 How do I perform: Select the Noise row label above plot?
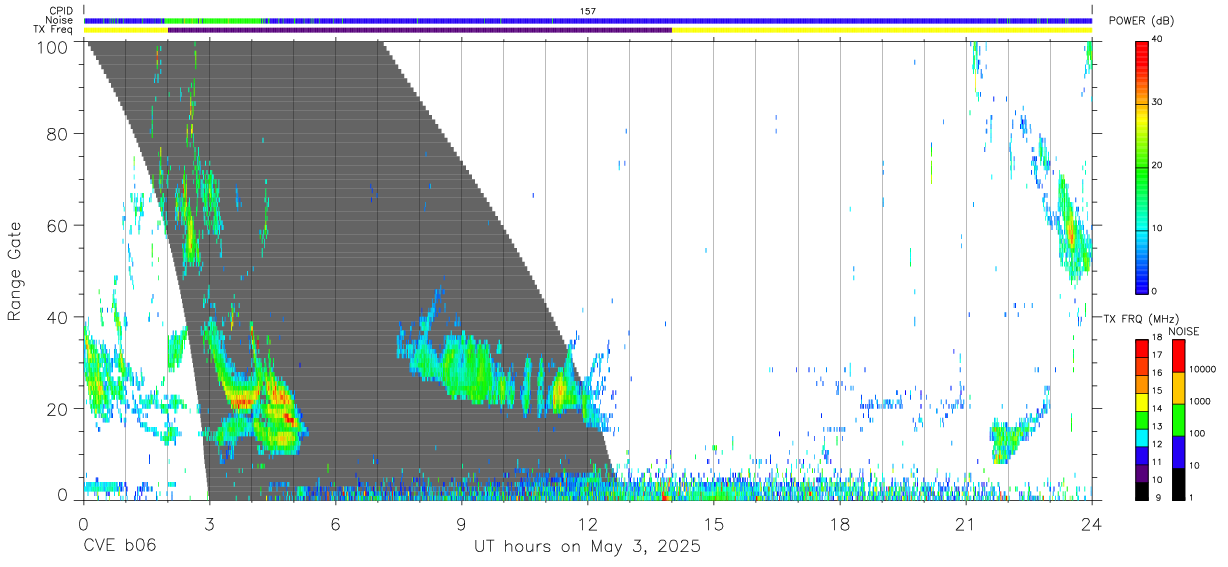click(x=60, y=20)
